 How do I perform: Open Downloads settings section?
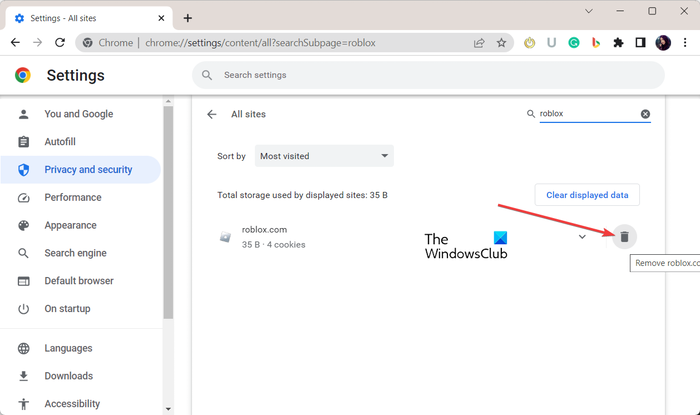point(69,376)
